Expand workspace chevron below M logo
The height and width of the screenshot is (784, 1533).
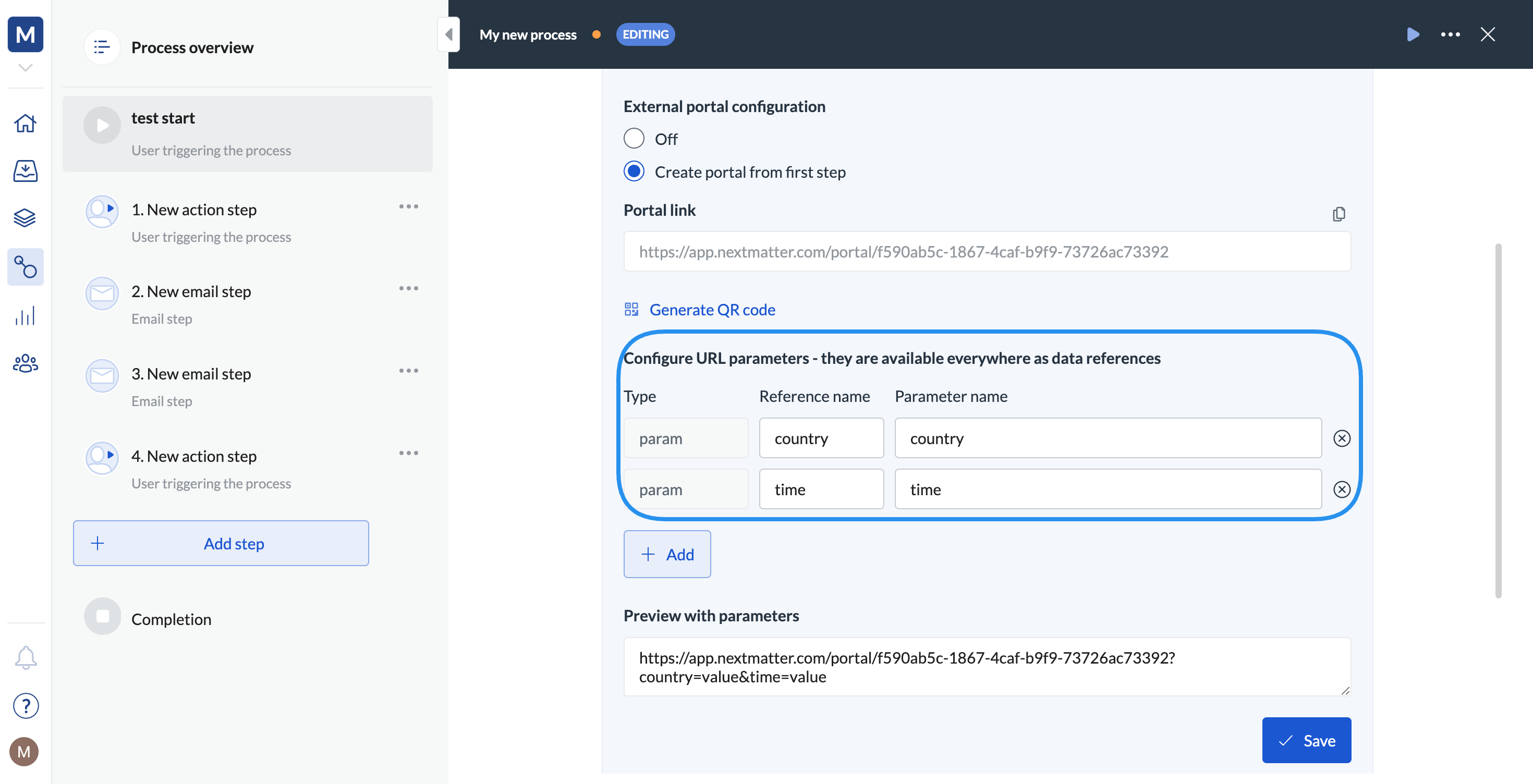[25, 68]
